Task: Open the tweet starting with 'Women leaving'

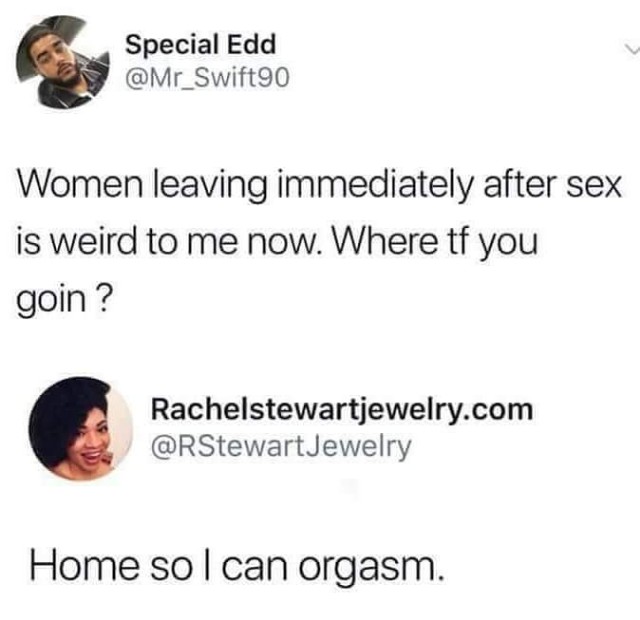Action: point(318,242)
